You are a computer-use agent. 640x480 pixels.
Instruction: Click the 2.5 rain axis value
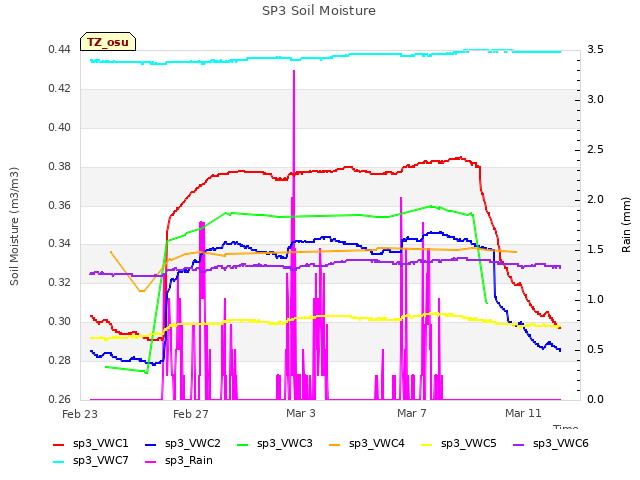(x=595, y=150)
